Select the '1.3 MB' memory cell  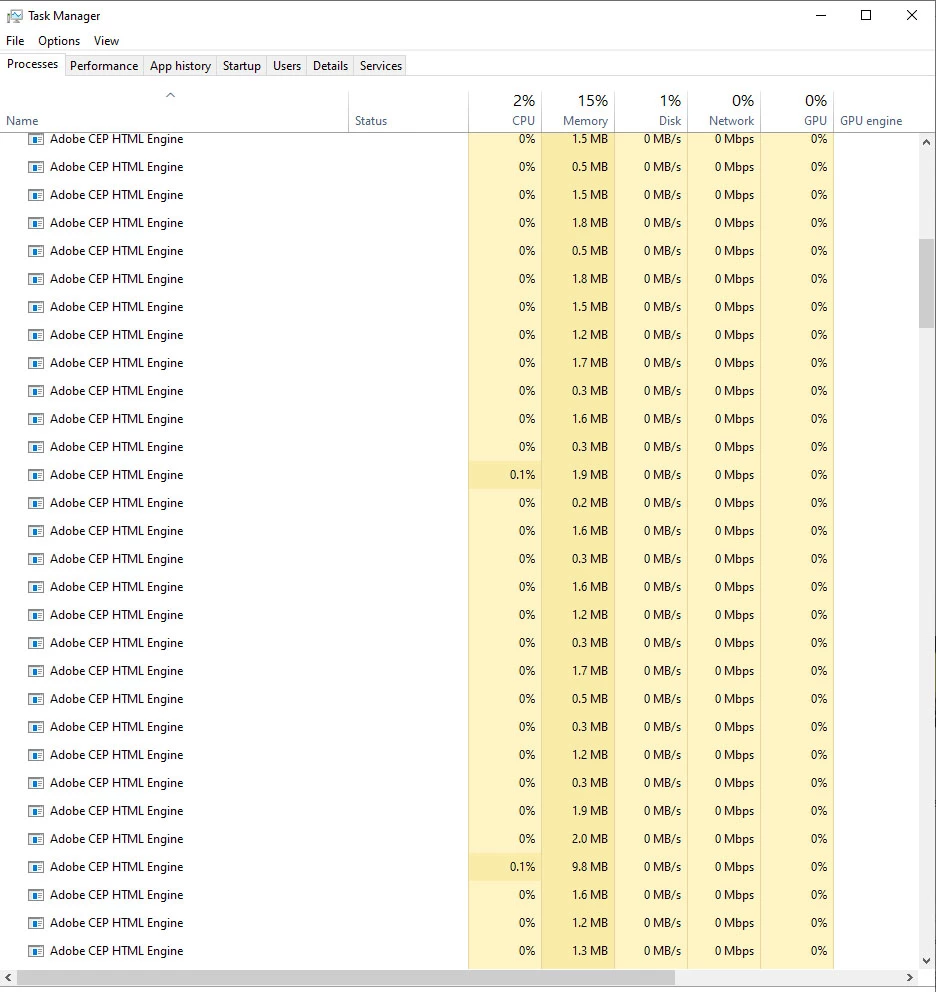(x=578, y=951)
